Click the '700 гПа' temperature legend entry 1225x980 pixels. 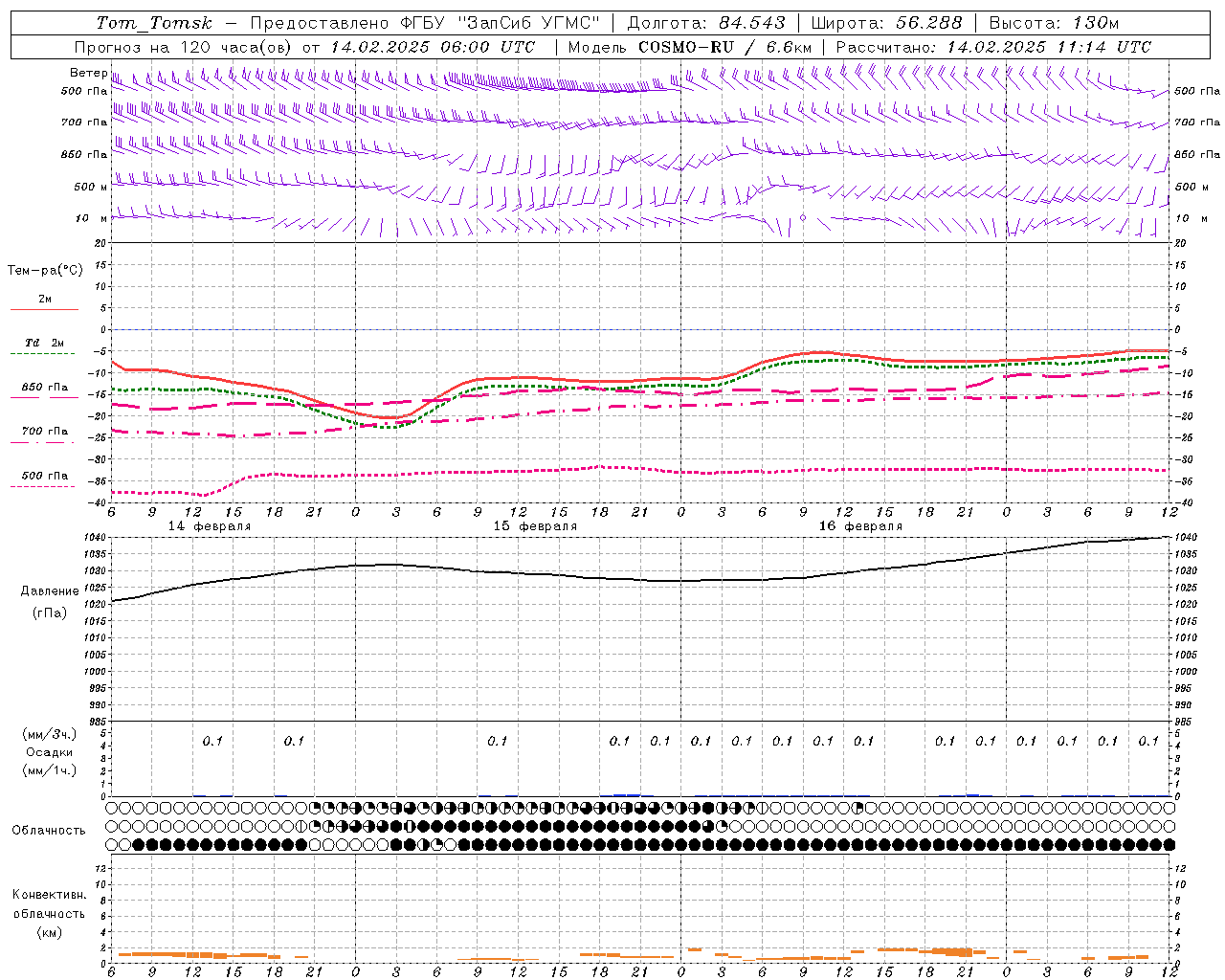(45, 432)
